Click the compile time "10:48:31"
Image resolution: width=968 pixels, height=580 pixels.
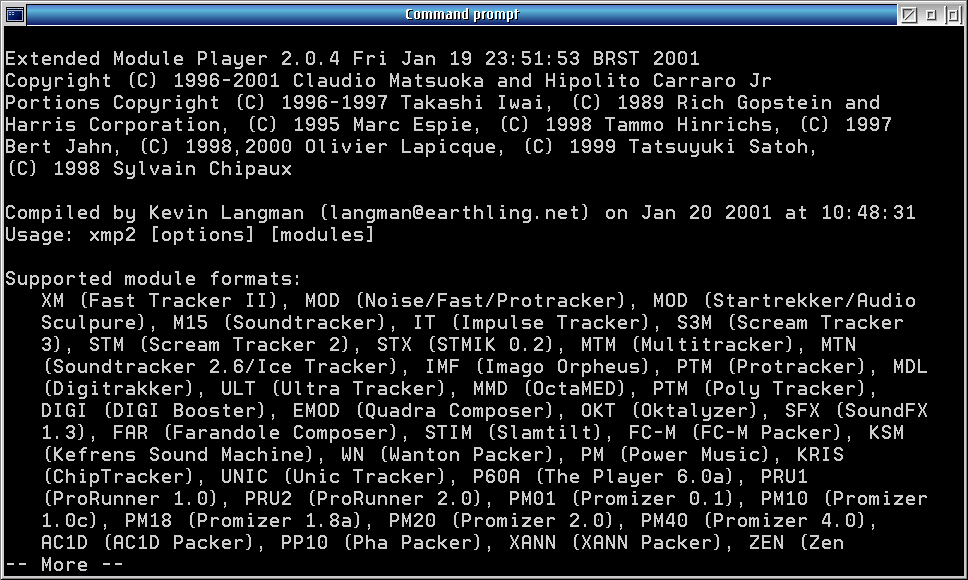pos(868,213)
